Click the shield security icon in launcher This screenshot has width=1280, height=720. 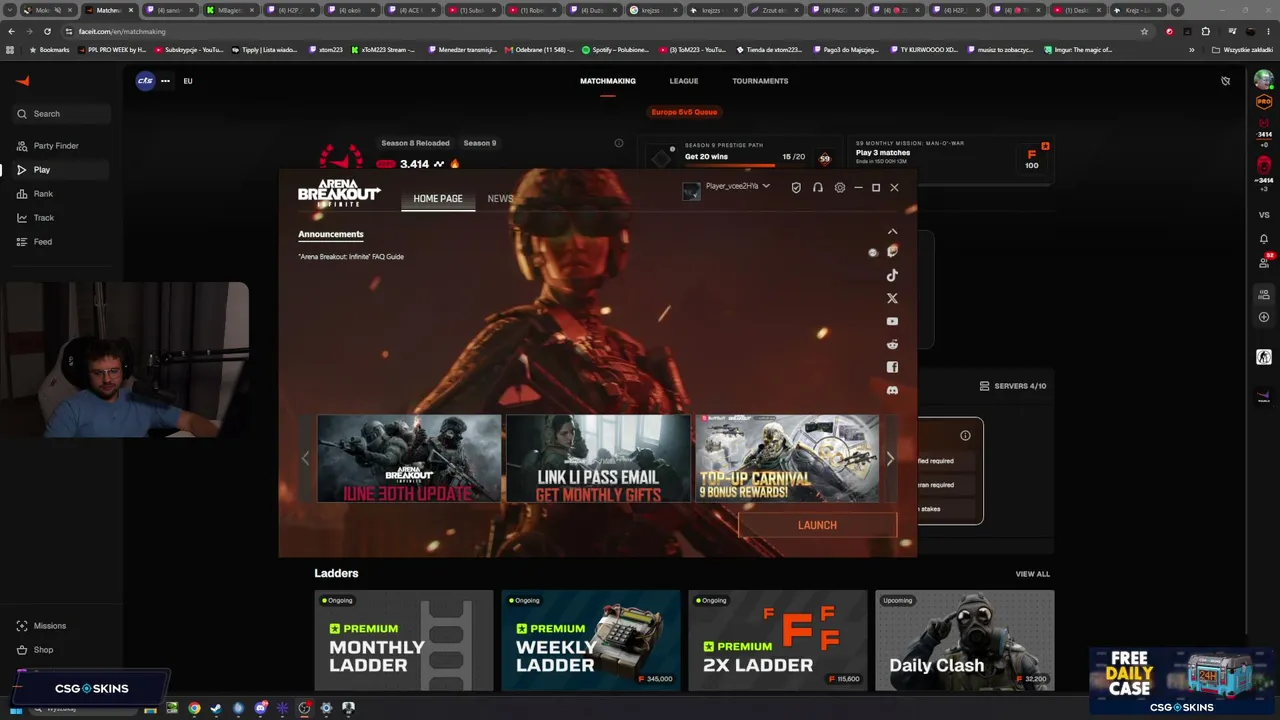click(796, 187)
